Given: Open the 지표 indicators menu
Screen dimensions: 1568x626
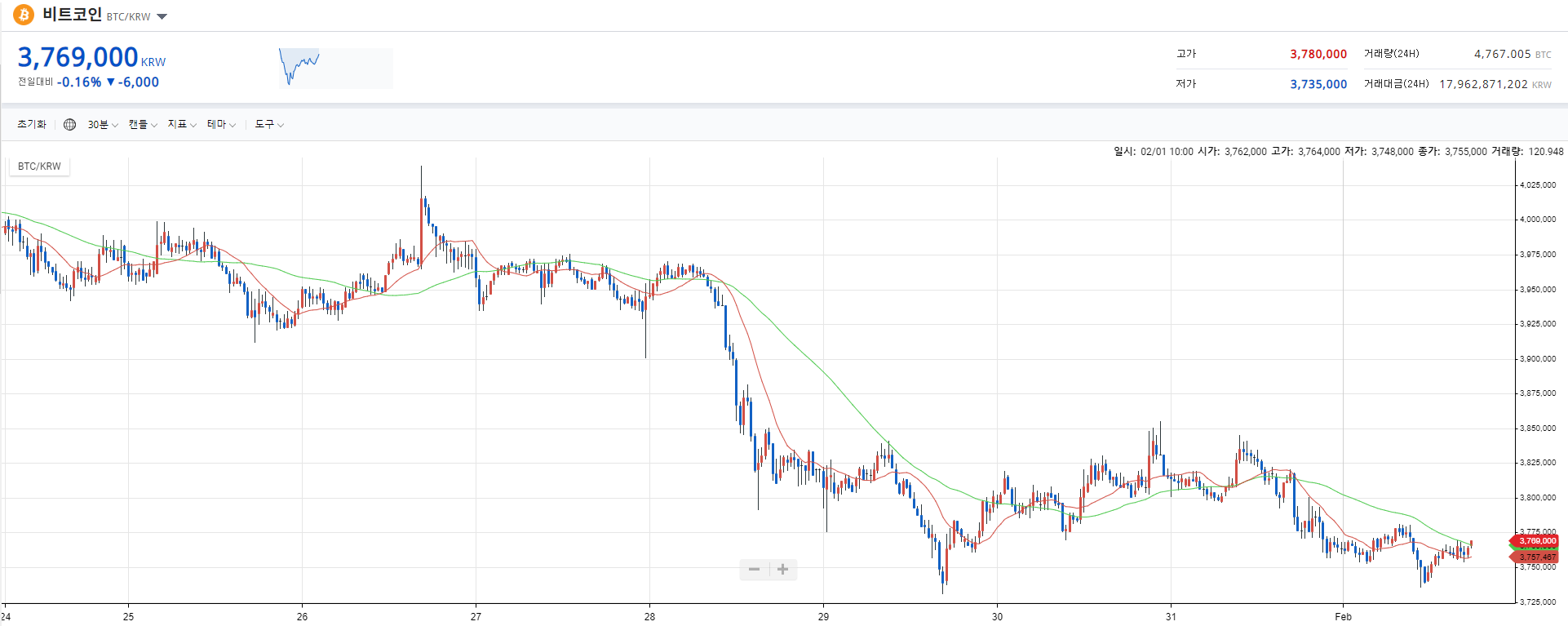Looking at the screenshot, I should (x=182, y=125).
